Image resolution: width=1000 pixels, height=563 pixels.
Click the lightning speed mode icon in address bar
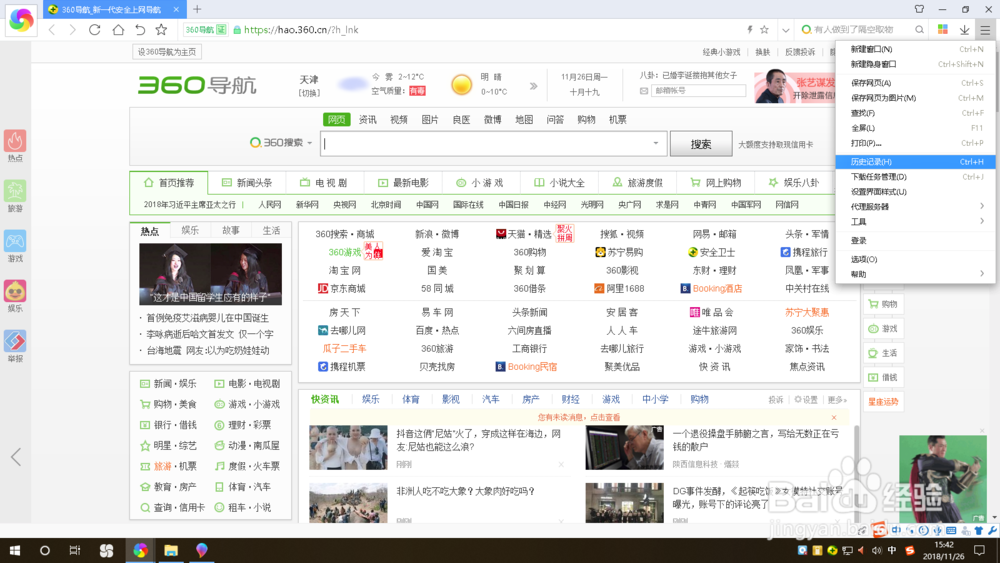[x=749, y=29]
